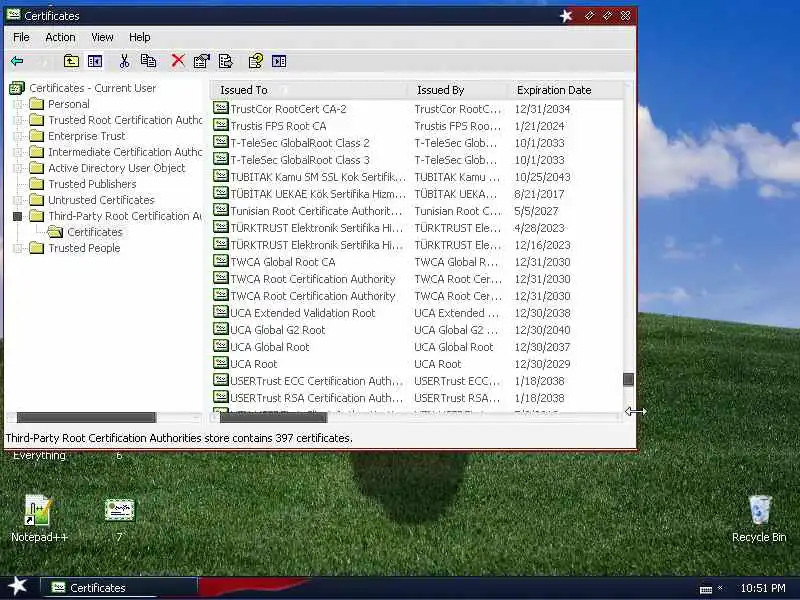Click the taskbar clock 10:51 PM

tap(763, 588)
